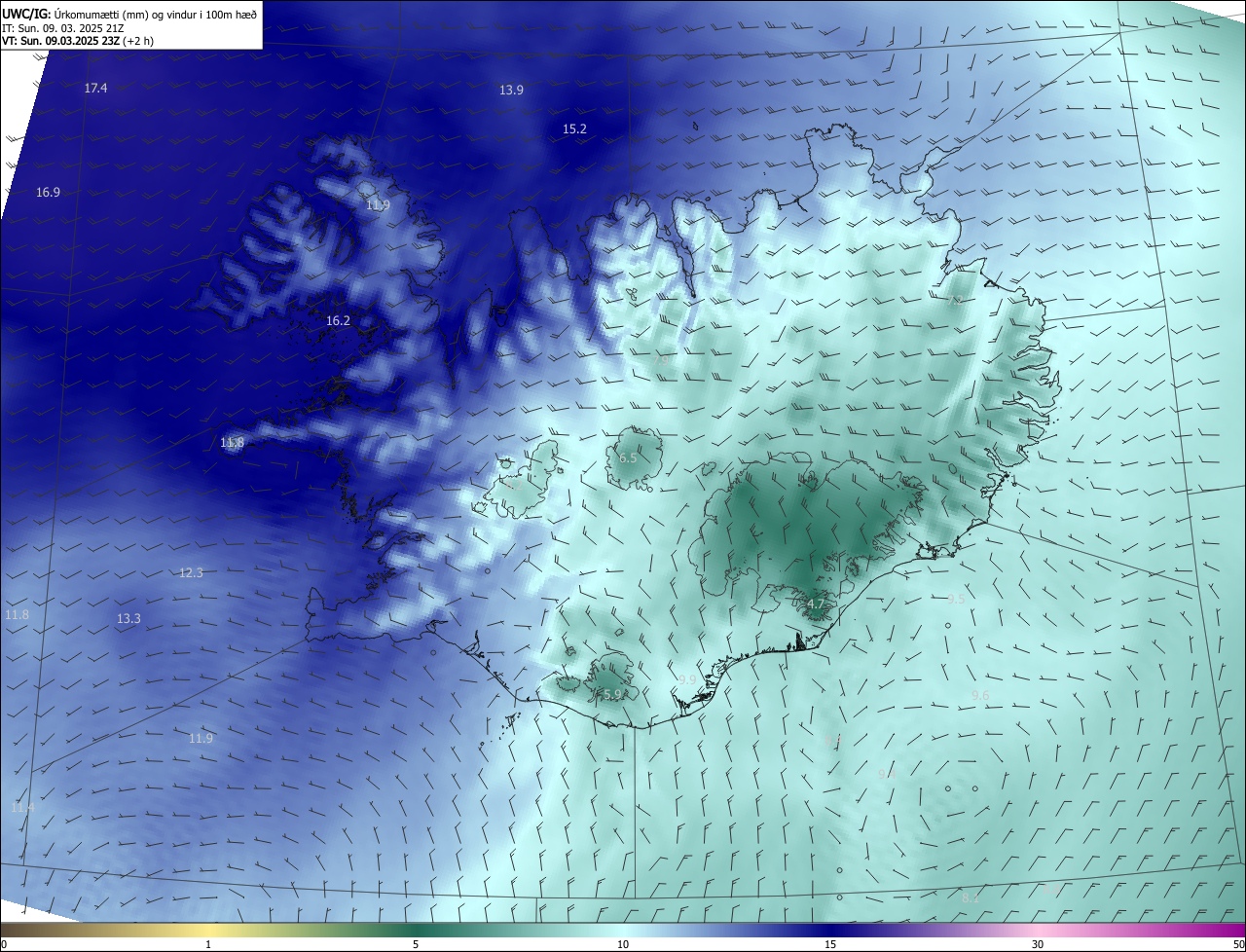This screenshot has width=1246, height=952.
Task: Click tick label 15 on the color scale
Action: pos(830,945)
